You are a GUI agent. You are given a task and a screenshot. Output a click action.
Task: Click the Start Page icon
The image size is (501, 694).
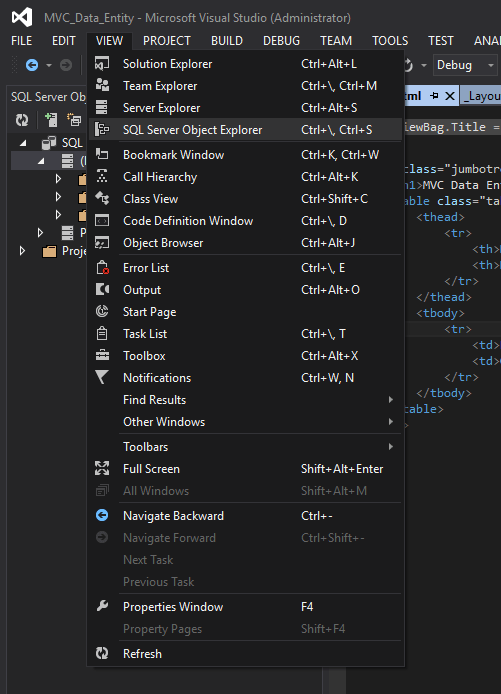coord(102,311)
